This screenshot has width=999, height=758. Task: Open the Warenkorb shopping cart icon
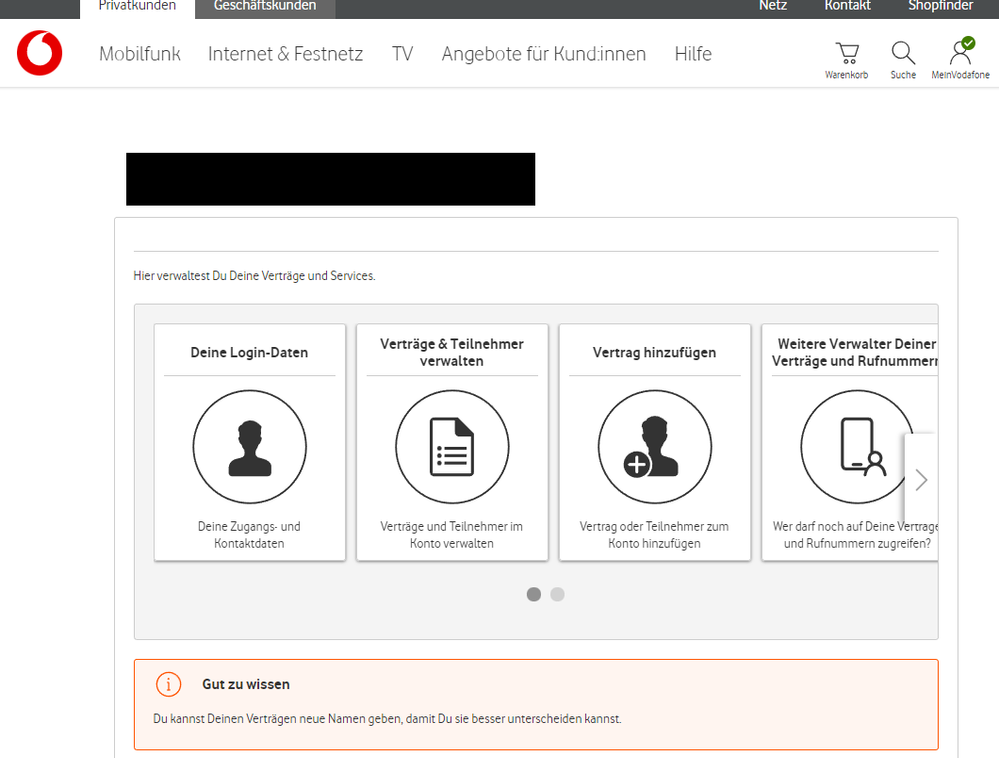[847, 53]
